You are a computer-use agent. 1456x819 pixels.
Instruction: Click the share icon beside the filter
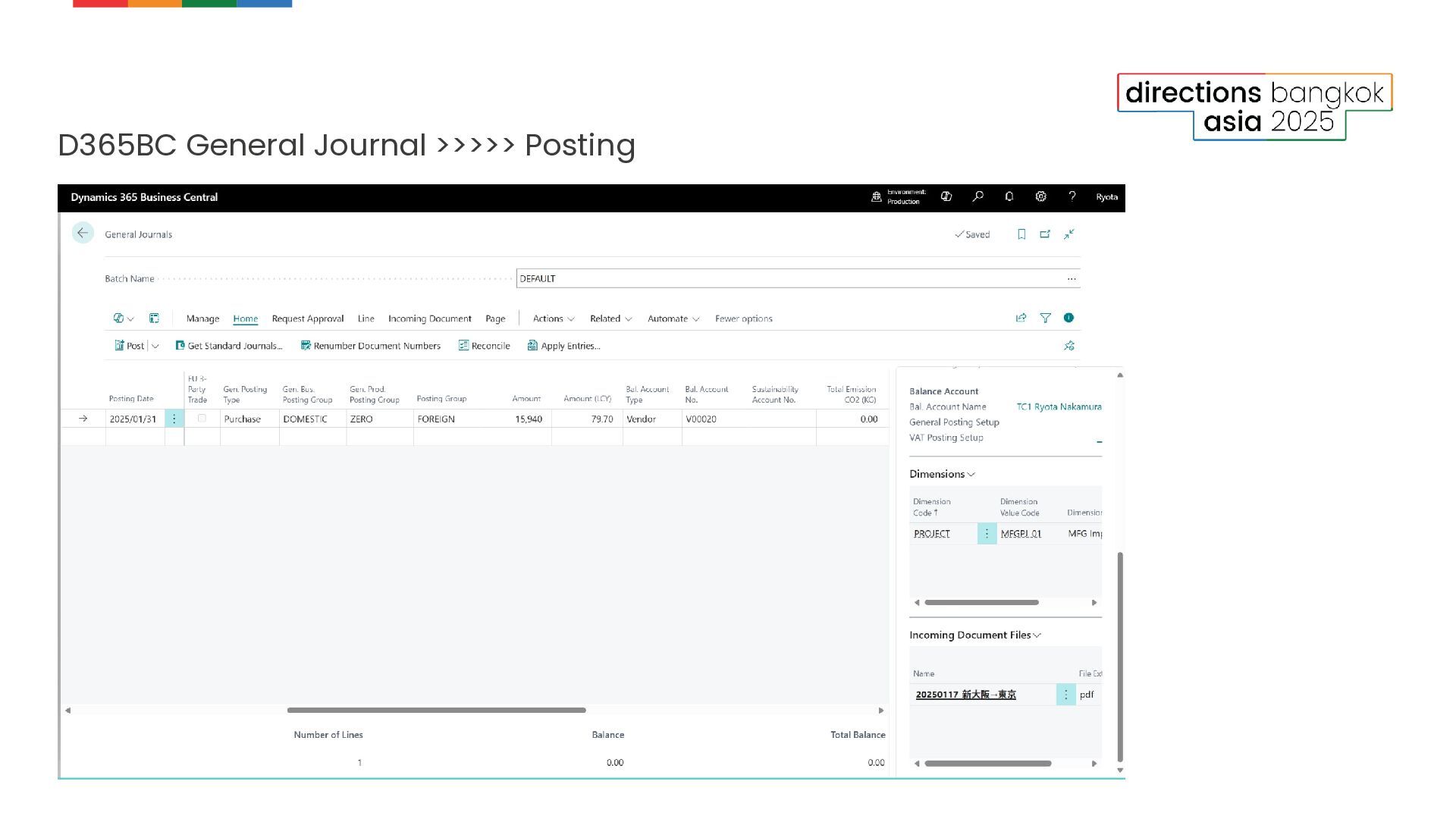click(x=1021, y=318)
